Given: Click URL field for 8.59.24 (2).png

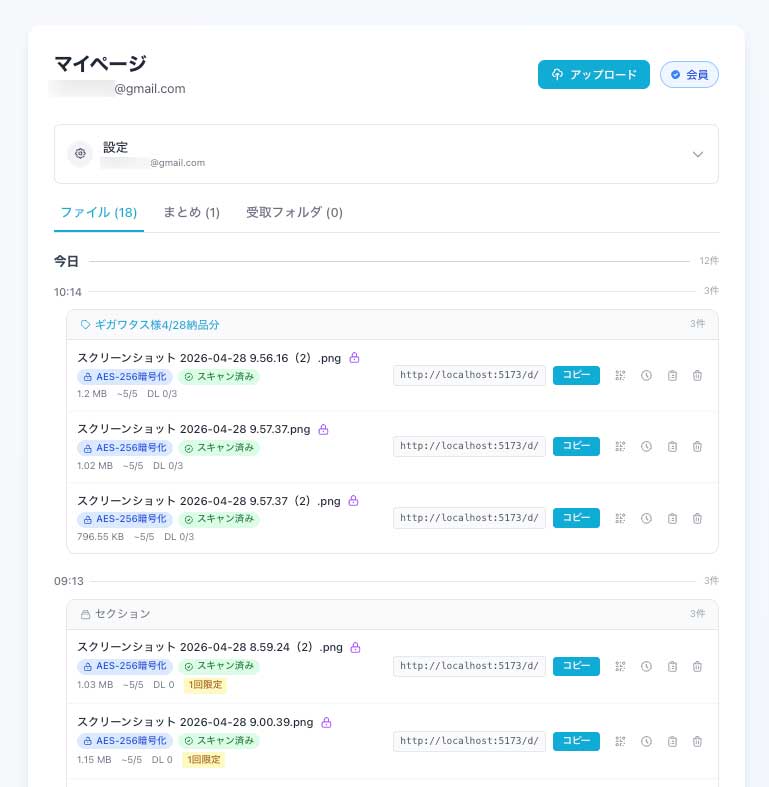Looking at the screenshot, I should point(469,666).
